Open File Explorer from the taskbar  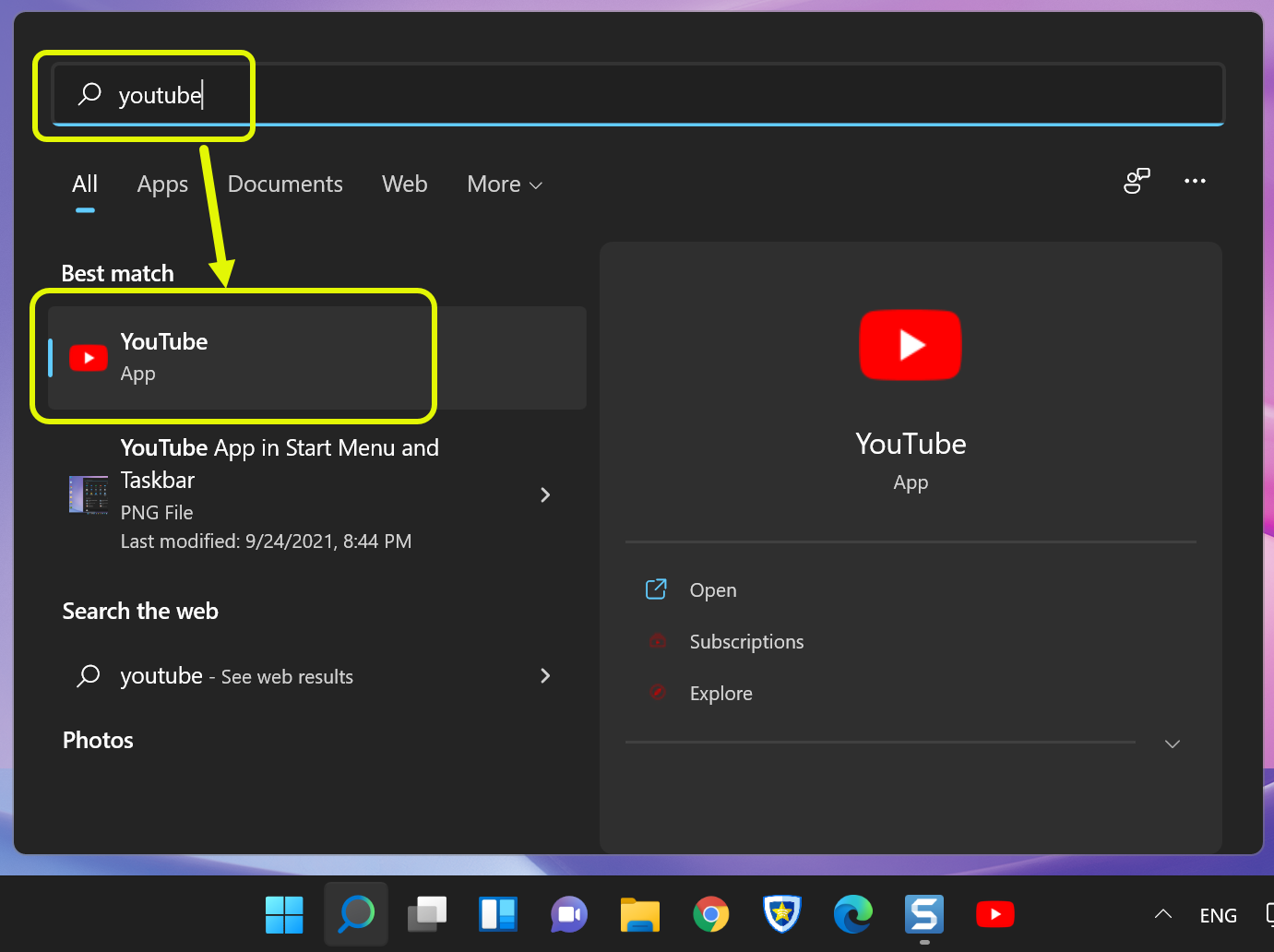click(639, 914)
